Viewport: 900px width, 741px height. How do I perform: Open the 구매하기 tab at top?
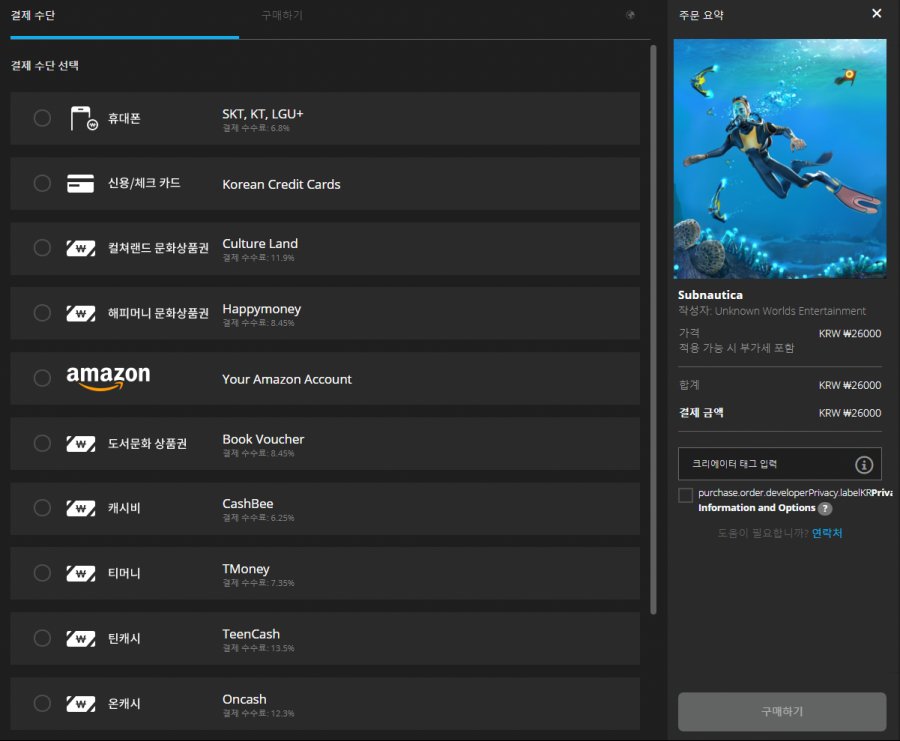(x=282, y=15)
